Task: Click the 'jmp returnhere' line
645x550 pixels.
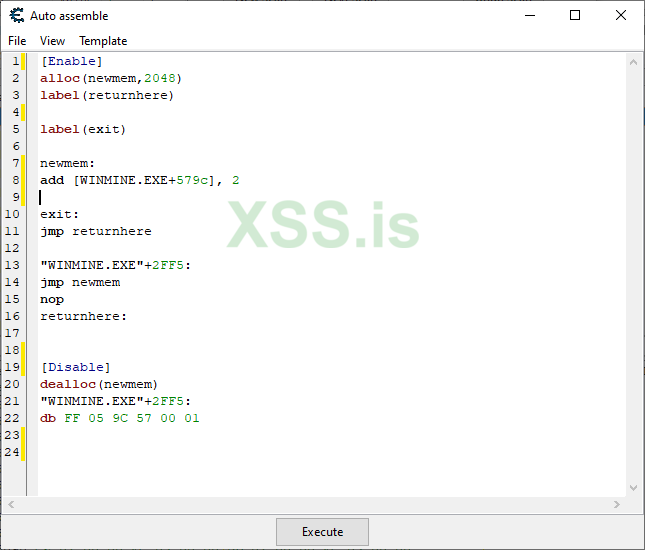Action: point(95,231)
